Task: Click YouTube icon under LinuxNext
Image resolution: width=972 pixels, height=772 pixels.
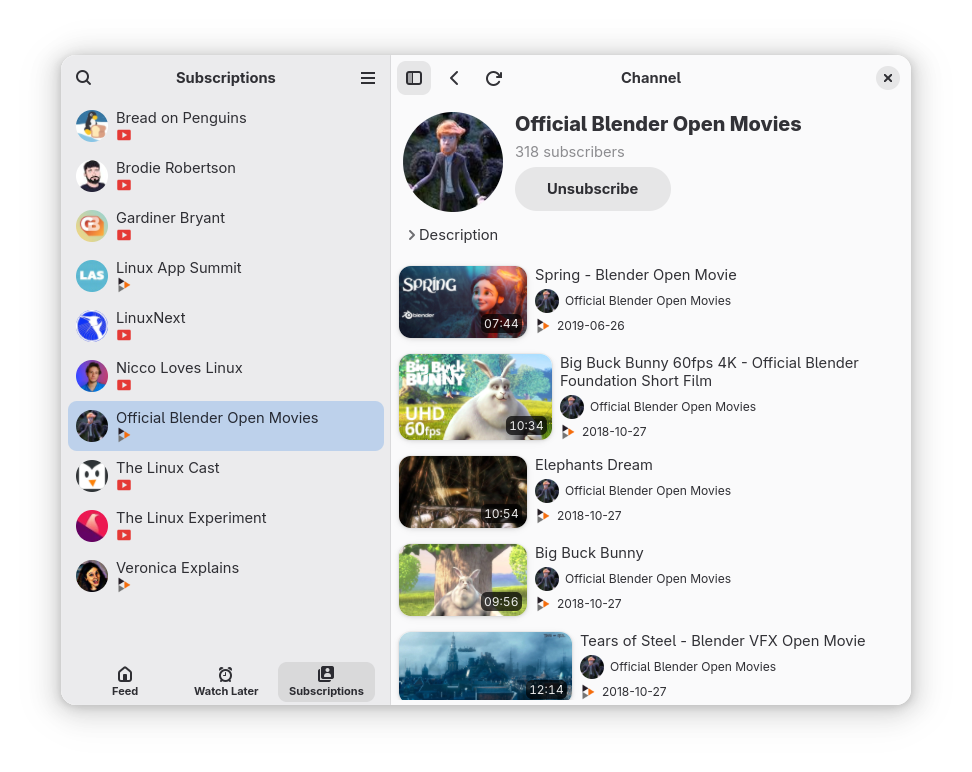Action: pyautogui.click(x=124, y=335)
